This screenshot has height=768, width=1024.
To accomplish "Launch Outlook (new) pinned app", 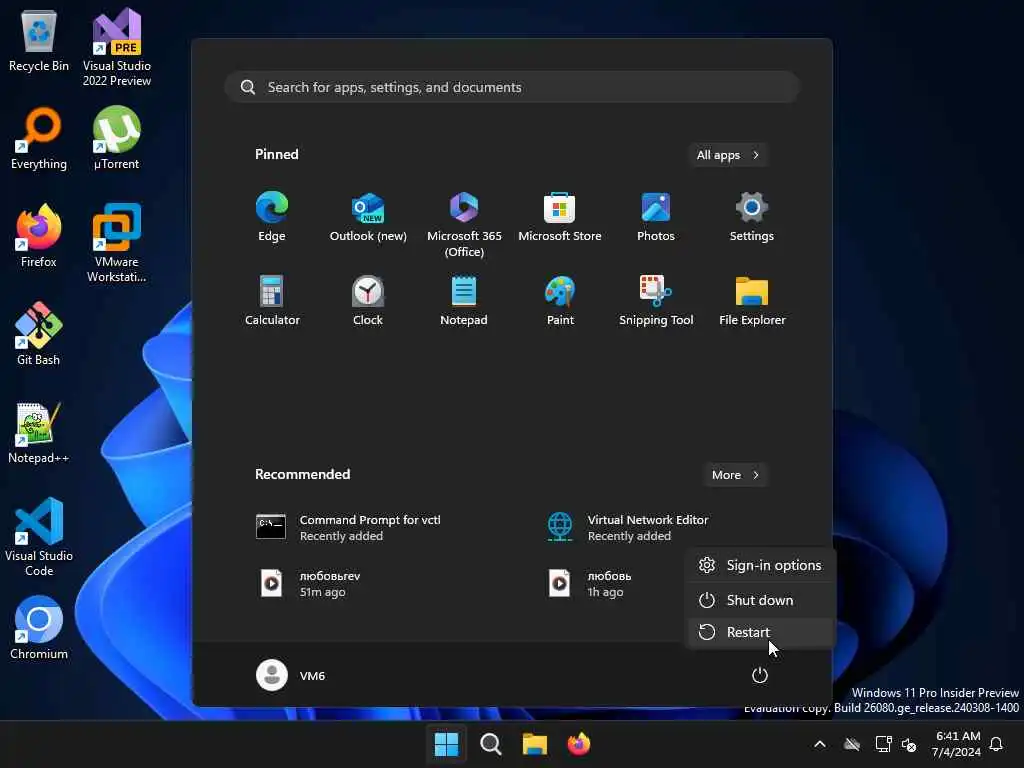I will point(368,217).
